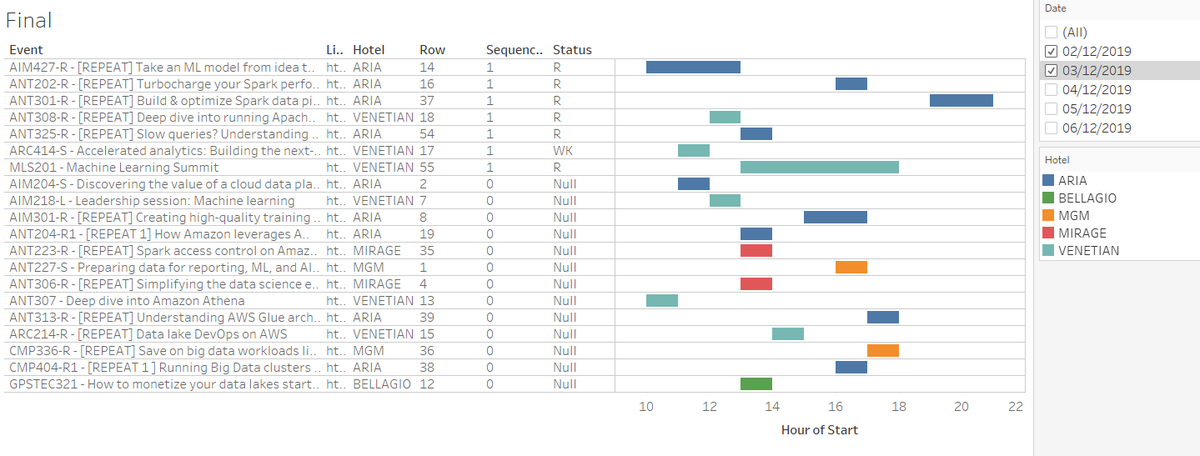Uncheck the 02/12/2019 date checkbox
The width and height of the screenshot is (1200, 456).
click(x=1050, y=51)
